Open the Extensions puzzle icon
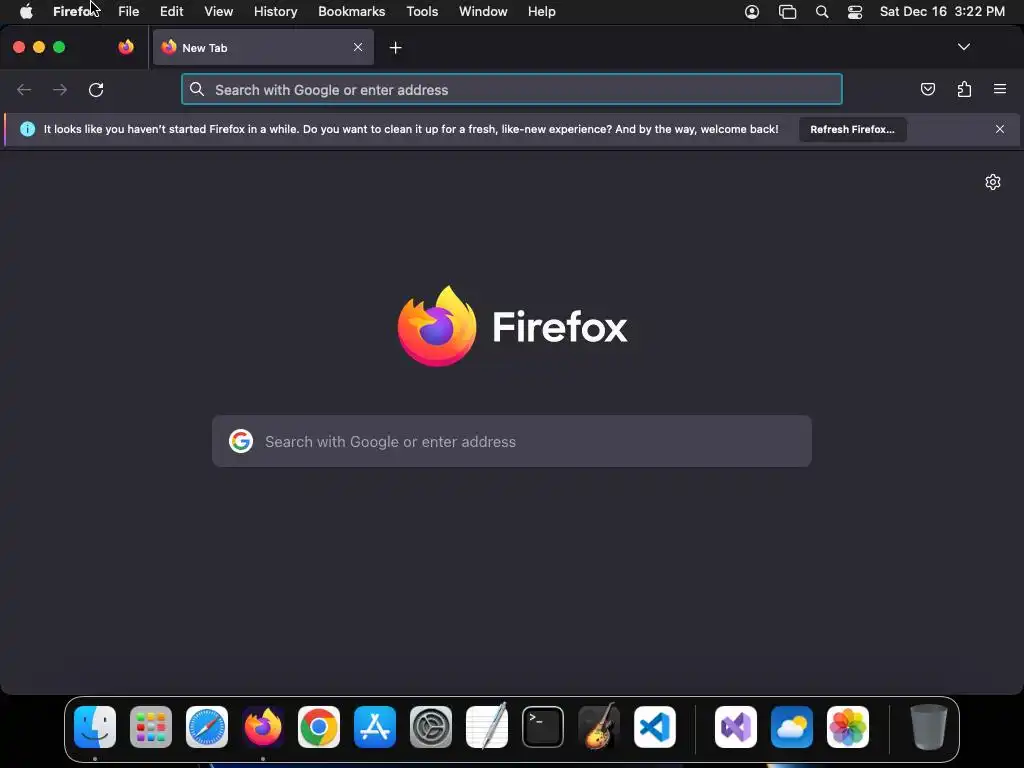 (x=964, y=89)
